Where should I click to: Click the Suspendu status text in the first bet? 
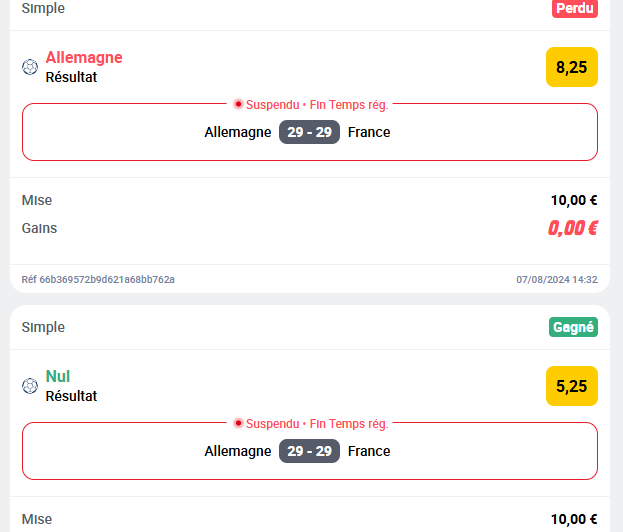click(273, 104)
